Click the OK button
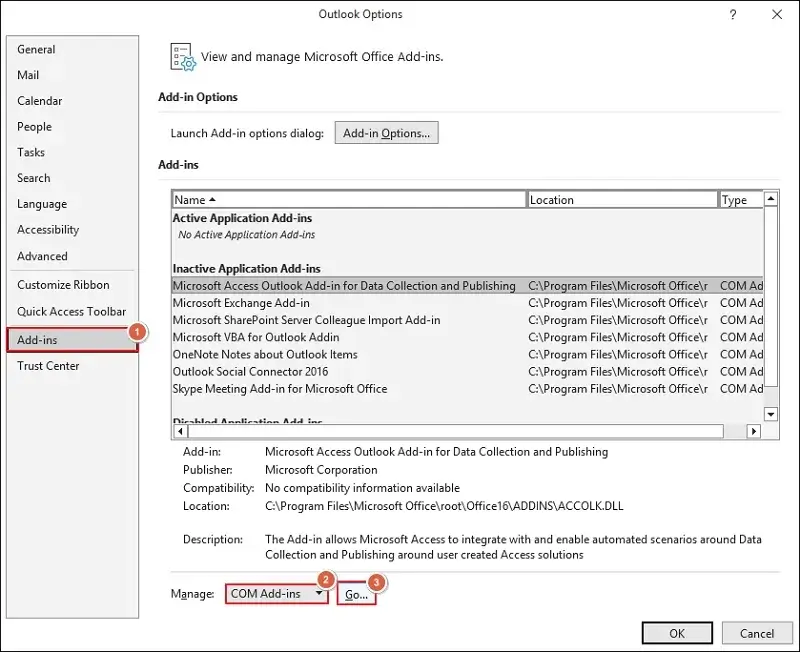 coord(677,632)
